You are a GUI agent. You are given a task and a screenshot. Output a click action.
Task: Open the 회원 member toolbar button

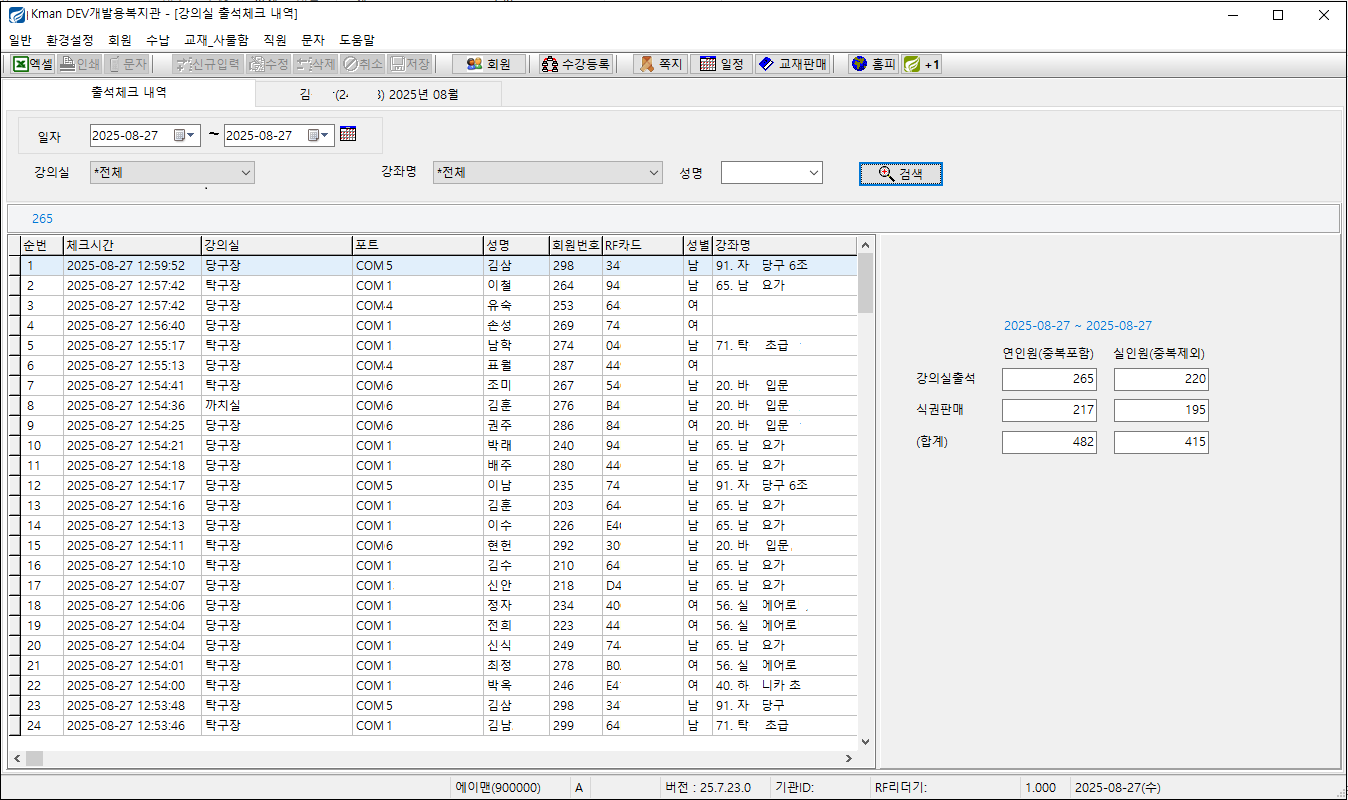488,64
